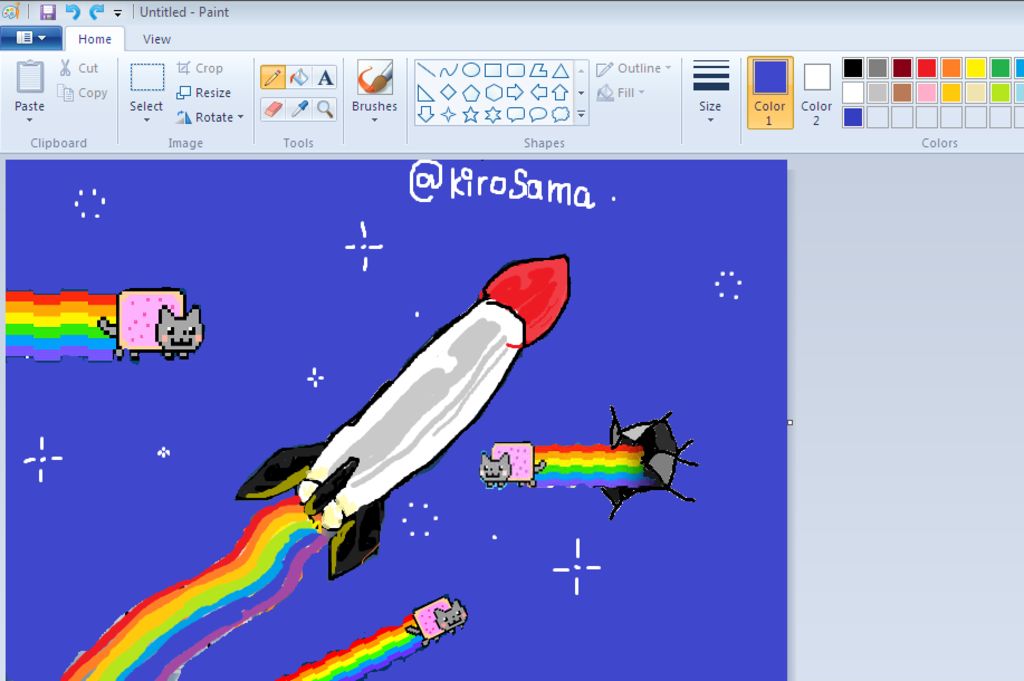This screenshot has height=681, width=1024.
Task: Pick the dark red color swatch
Action: coord(903,68)
